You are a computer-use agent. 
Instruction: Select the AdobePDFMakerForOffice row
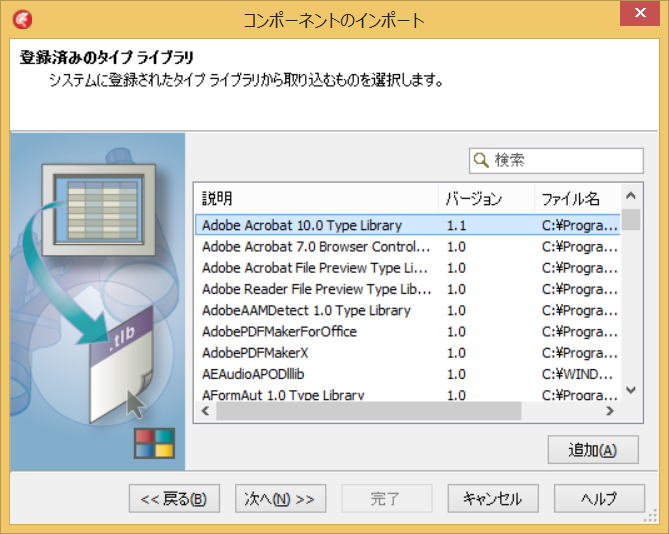[x=407, y=332]
